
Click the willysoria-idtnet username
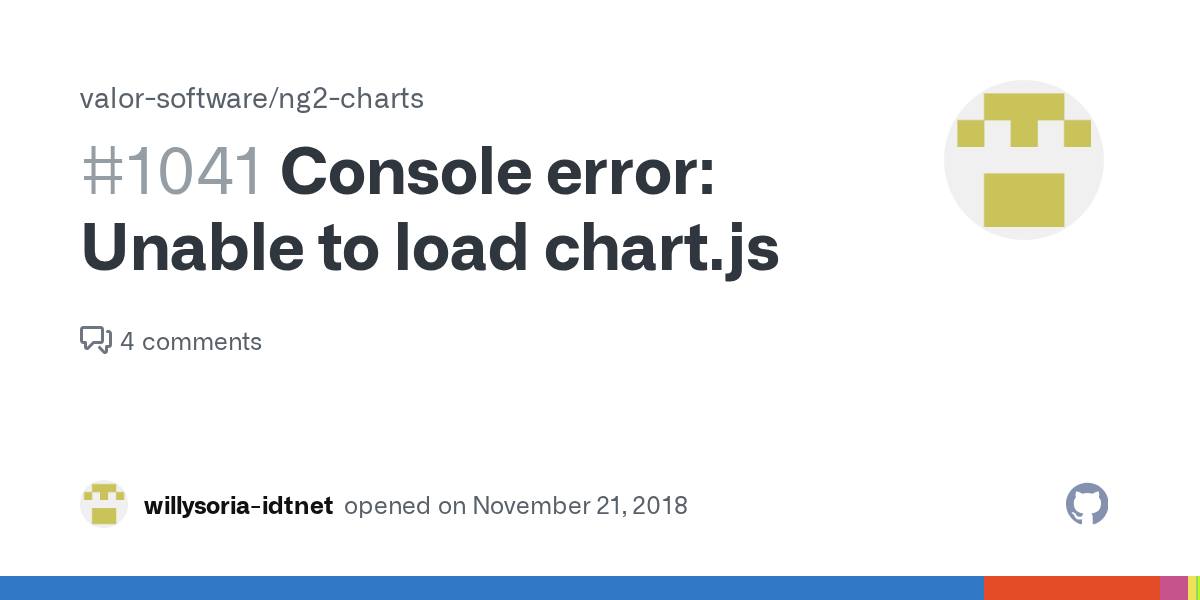point(238,505)
